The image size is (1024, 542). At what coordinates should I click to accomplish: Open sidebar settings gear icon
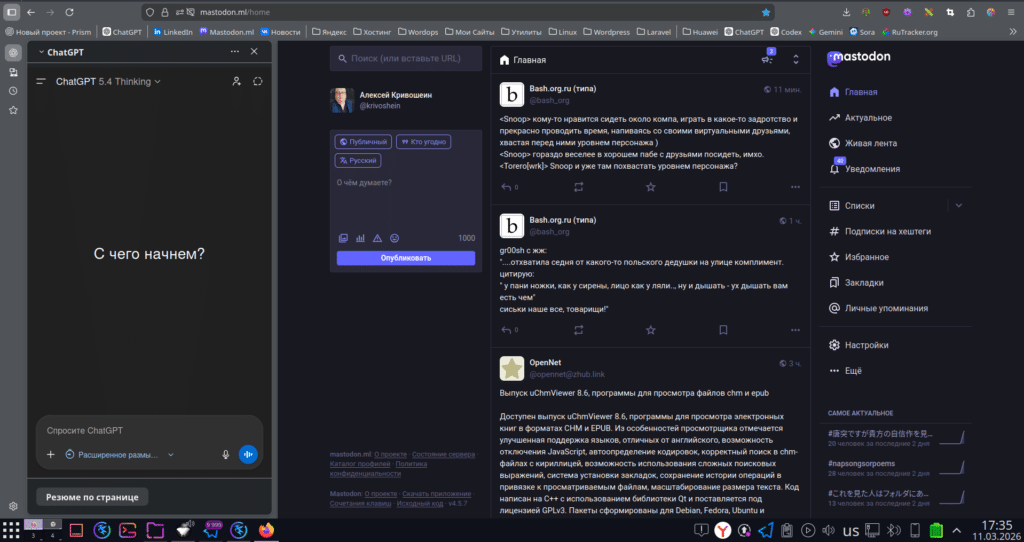13,506
